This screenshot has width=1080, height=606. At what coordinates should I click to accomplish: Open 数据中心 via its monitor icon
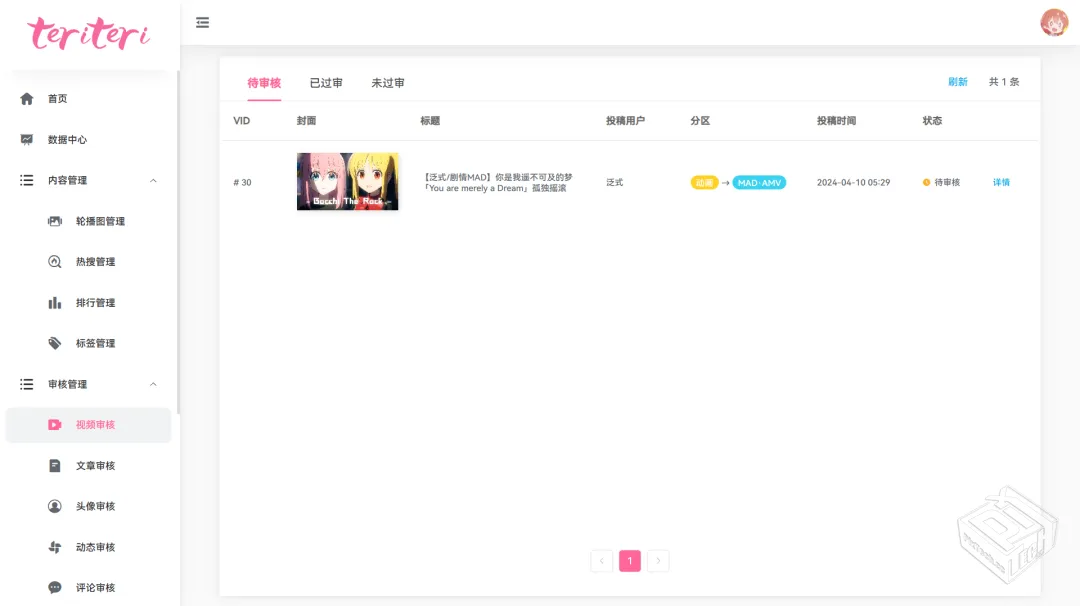point(27,140)
